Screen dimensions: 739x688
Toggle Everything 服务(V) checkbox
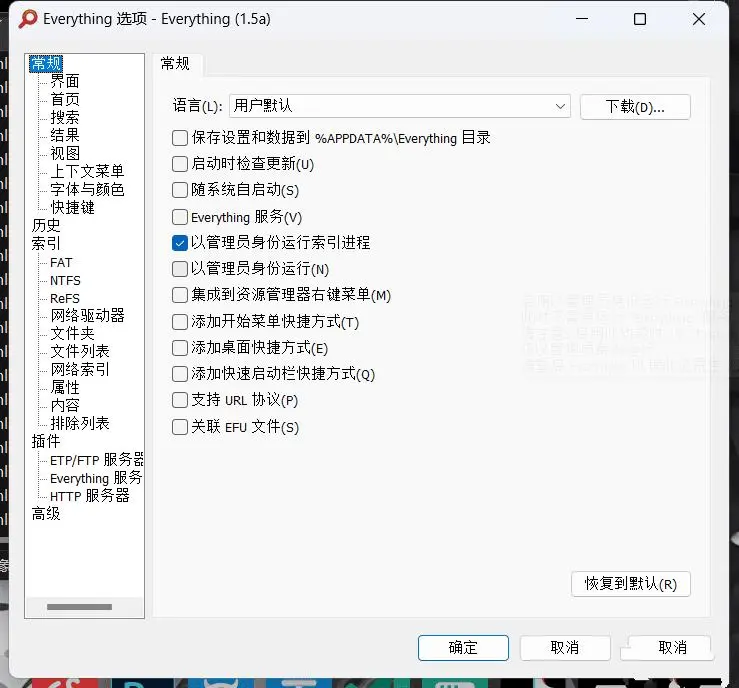coord(180,217)
